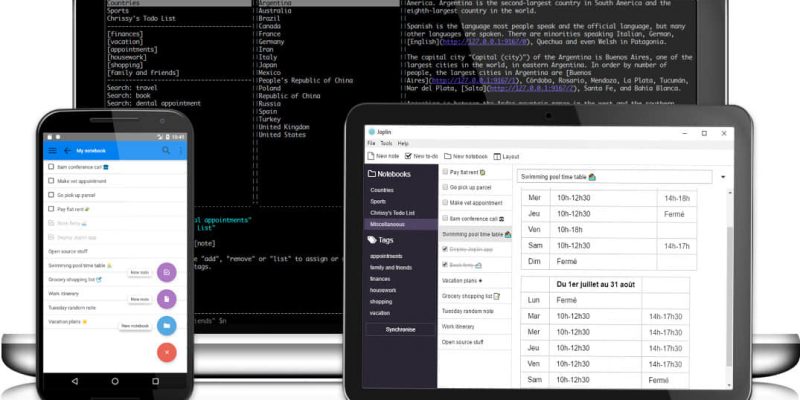Tap the blue New notebook folder button
The height and width of the screenshot is (400, 800).
click(x=166, y=326)
